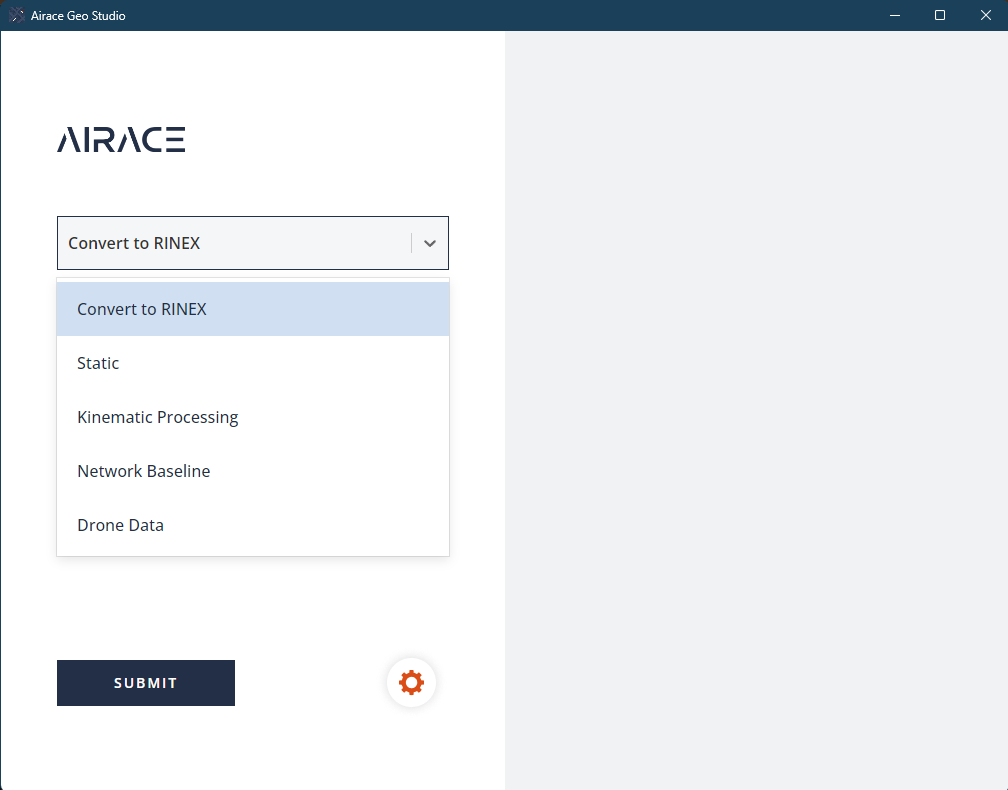1008x790 pixels.
Task: Close the Airace Geo Studio window
Action: [985, 16]
